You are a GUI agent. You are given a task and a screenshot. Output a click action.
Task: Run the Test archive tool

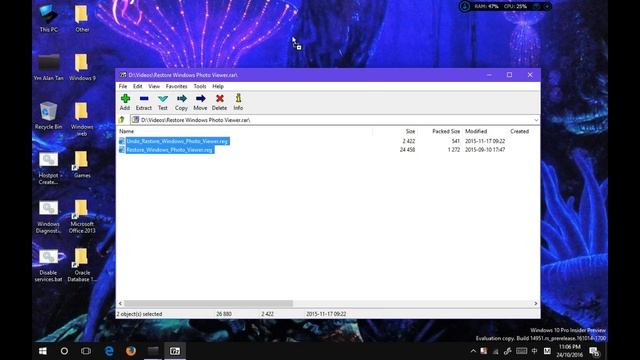click(163, 102)
